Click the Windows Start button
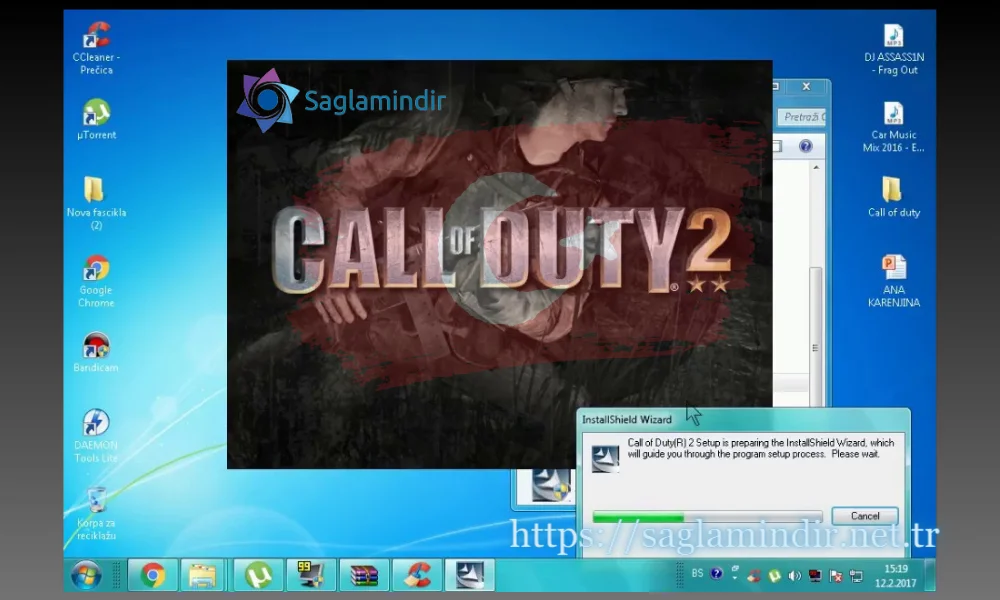This screenshot has height=600, width=1000. [86, 576]
